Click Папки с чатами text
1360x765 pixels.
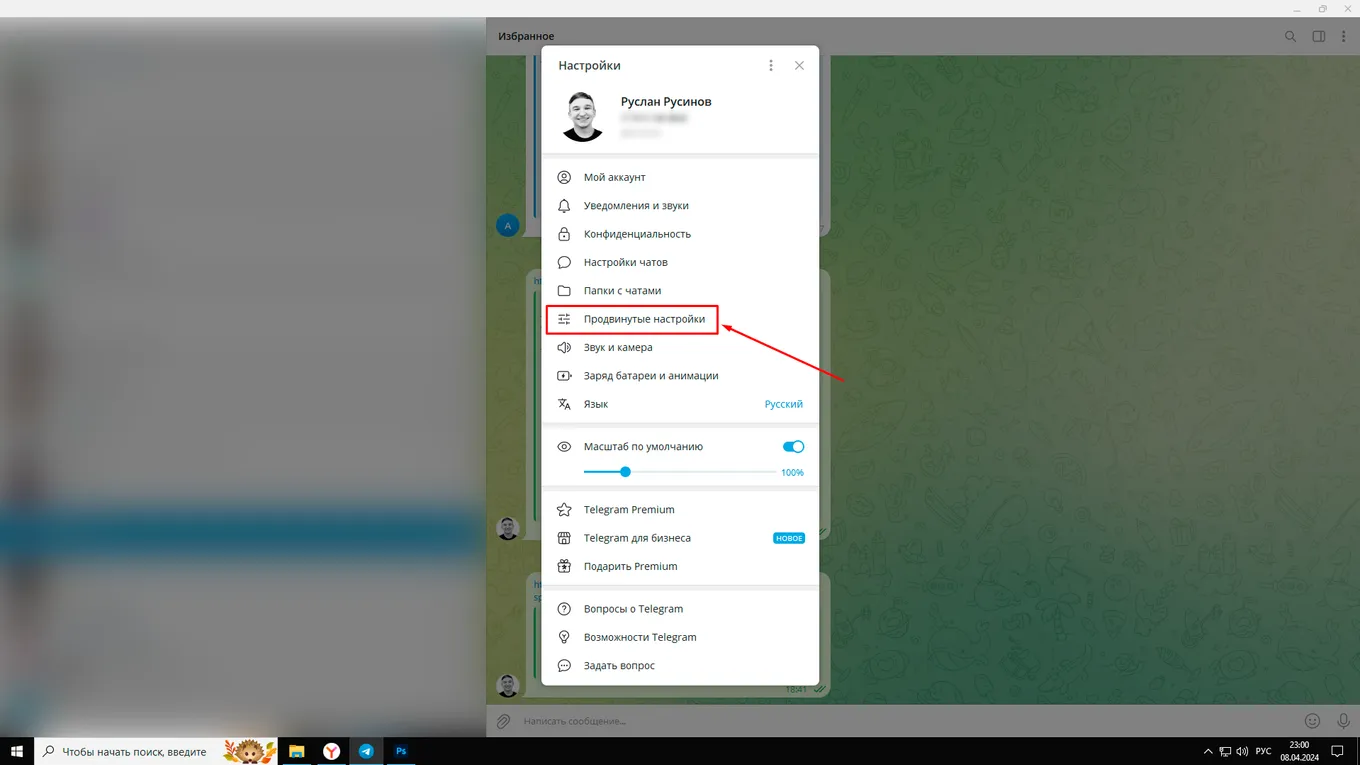click(x=622, y=291)
